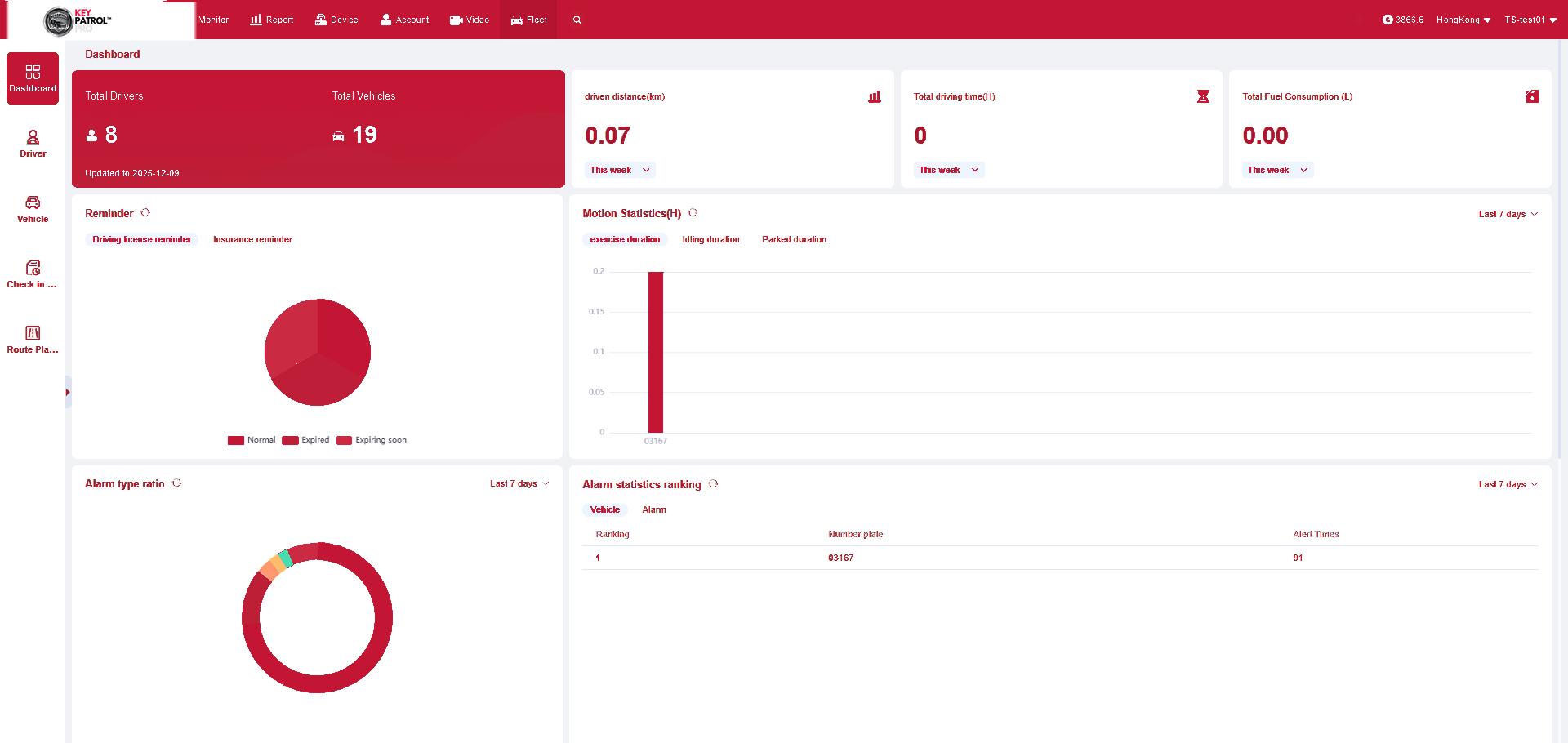Viewport: 1568px width, 743px height.
Task: Change Alarm statistics ranking date range
Action: (1508, 484)
